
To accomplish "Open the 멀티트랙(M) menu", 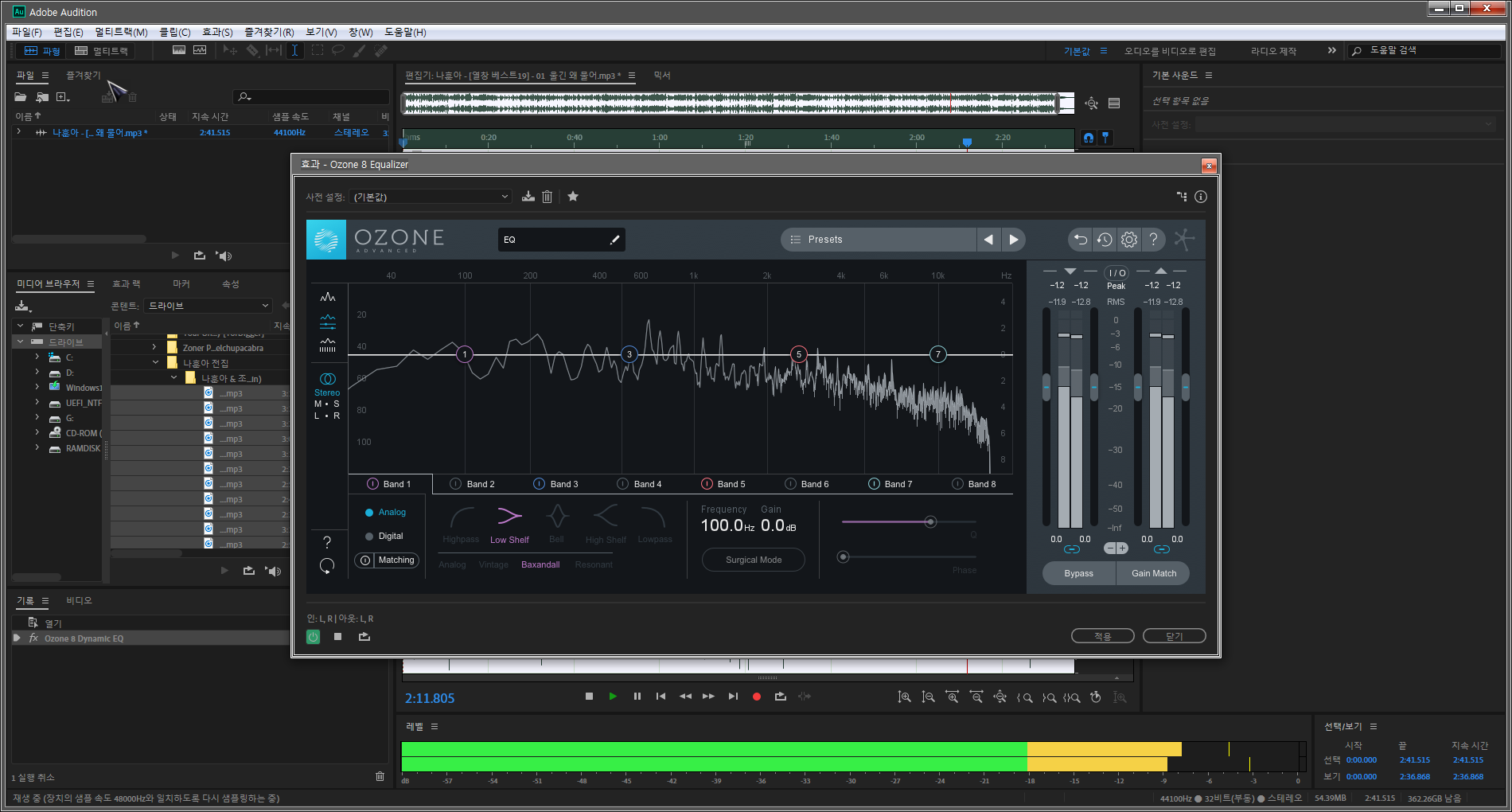I will coord(121,32).
